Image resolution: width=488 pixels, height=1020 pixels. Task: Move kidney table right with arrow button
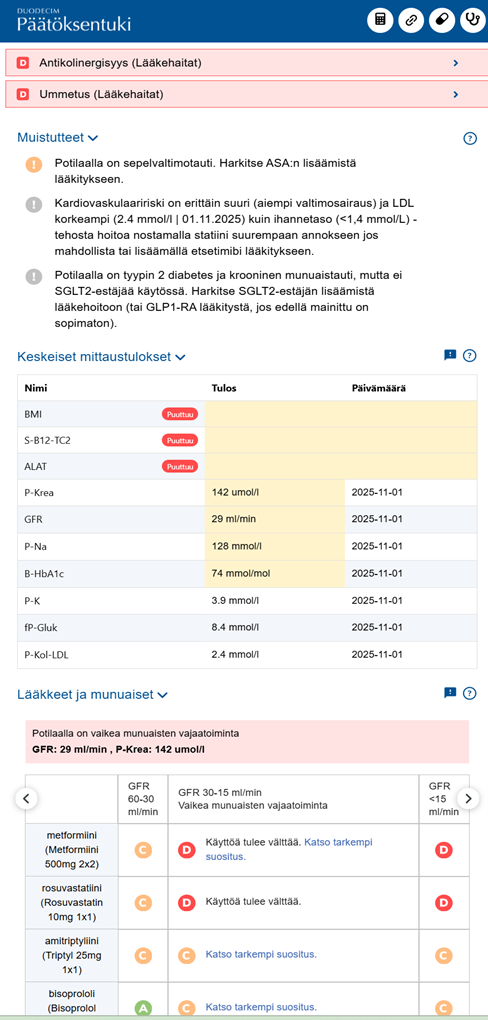click(468, 798)
